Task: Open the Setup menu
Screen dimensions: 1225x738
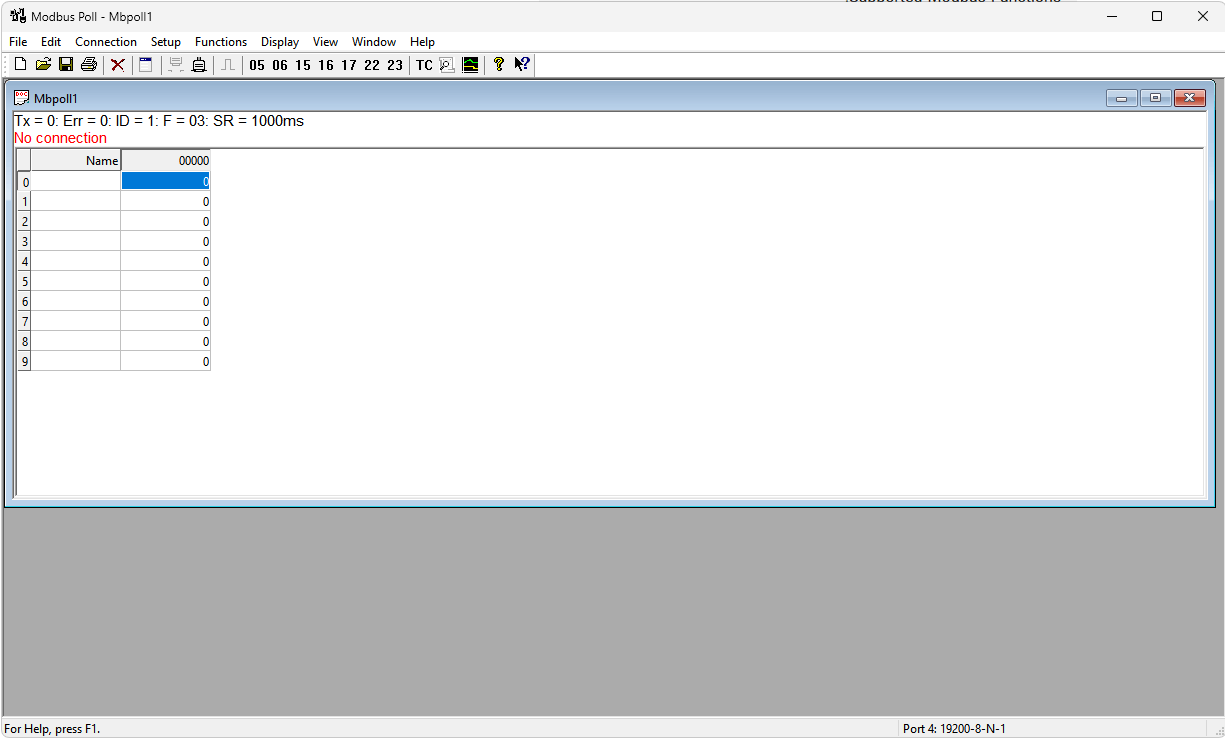Action: click(x=166, y=42)
